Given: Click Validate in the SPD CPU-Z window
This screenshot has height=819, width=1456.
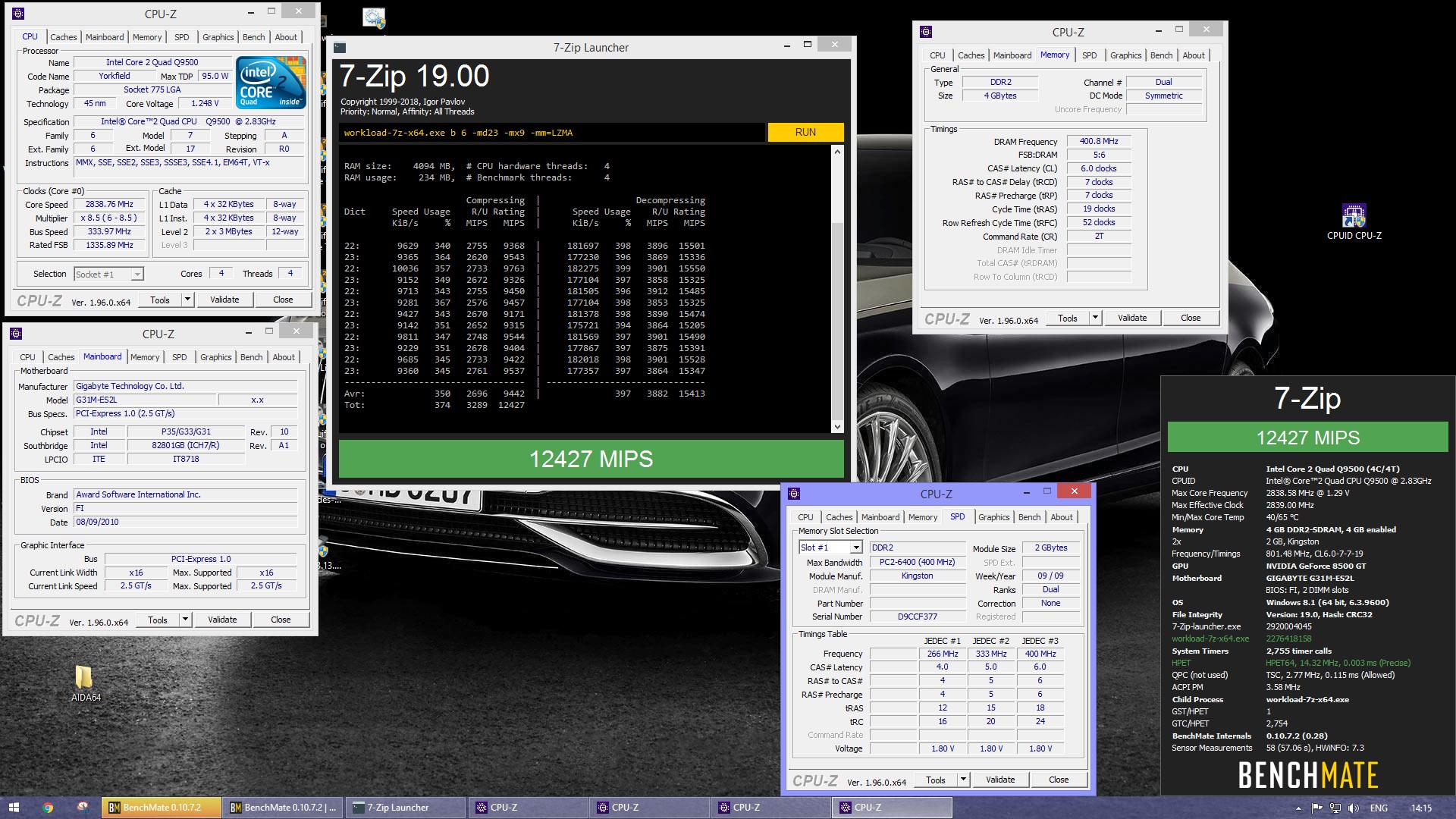Looking at the screenshot, I should point(1000,780).
